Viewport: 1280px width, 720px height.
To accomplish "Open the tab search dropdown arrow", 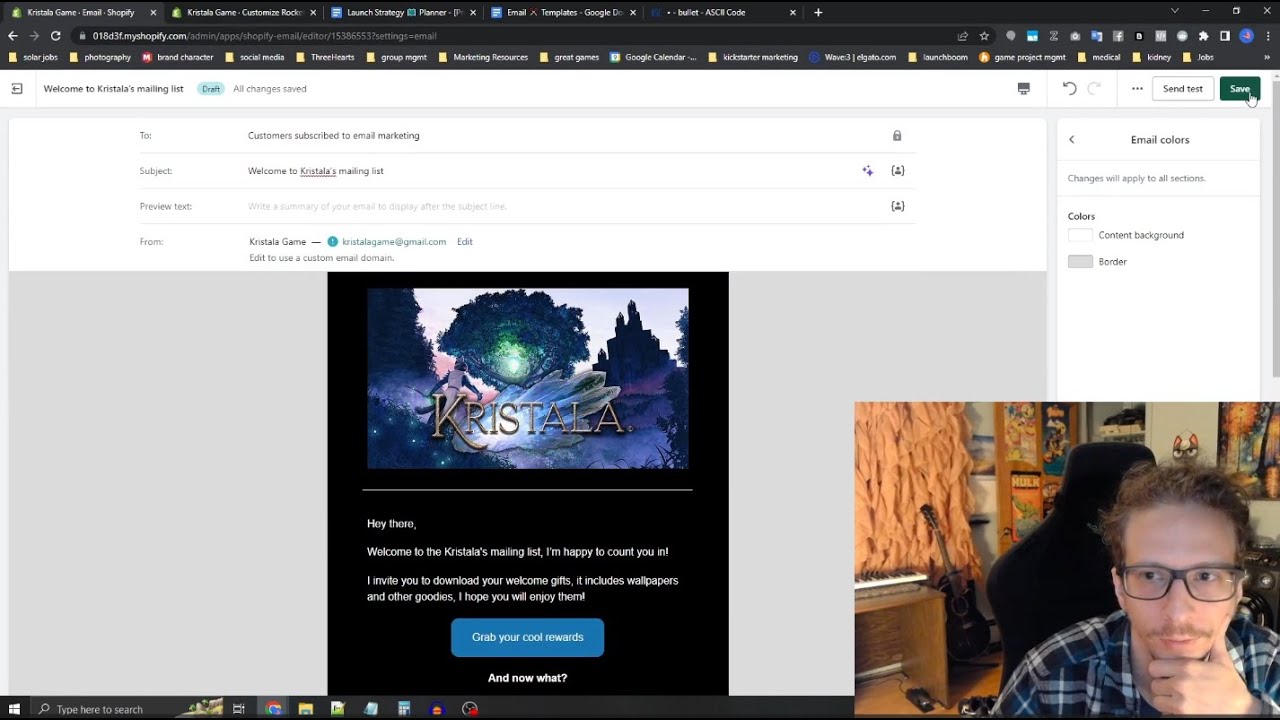I will click(1174, 11).
